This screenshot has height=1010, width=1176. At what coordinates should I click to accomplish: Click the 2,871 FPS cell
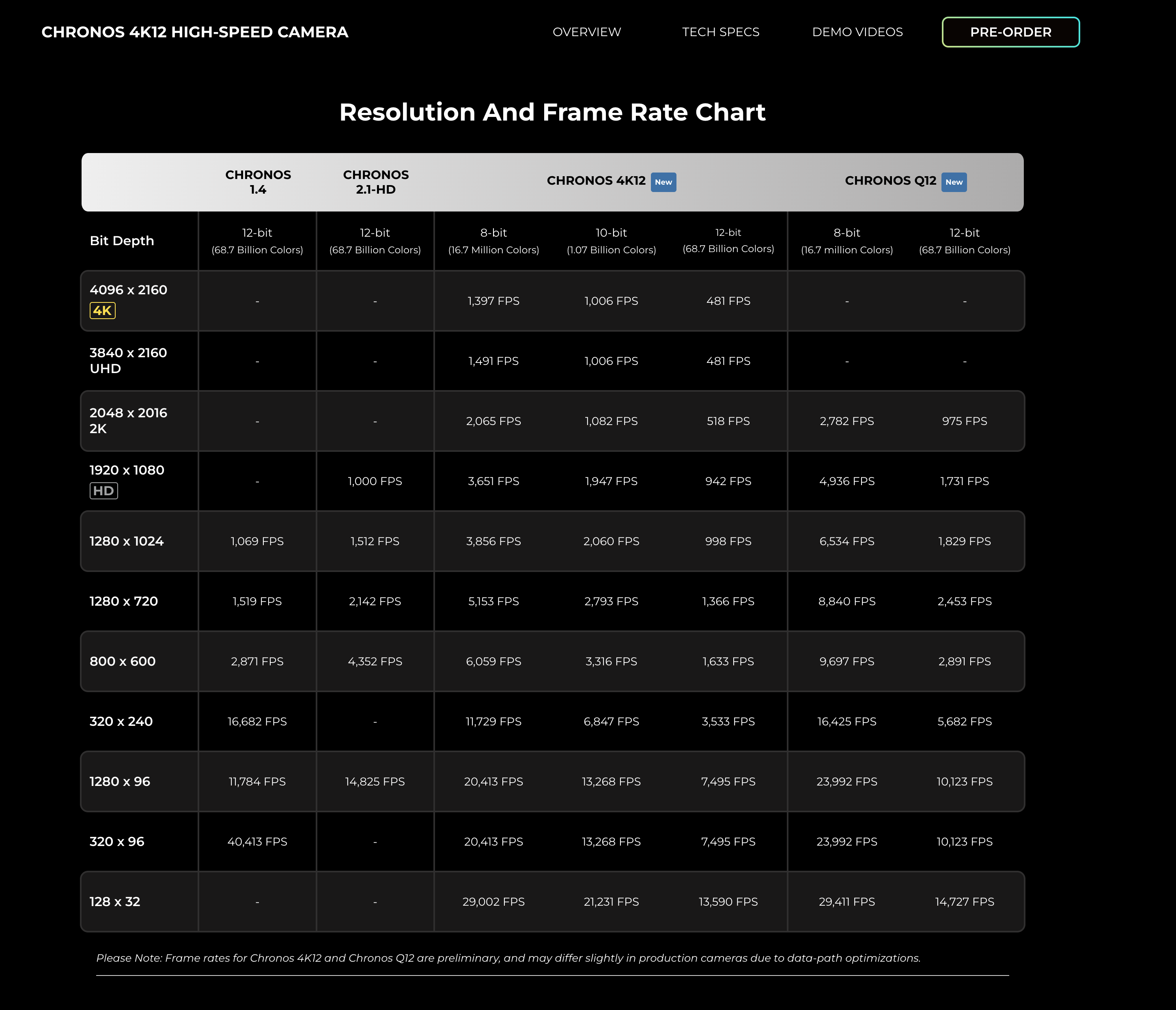[257, 661]
